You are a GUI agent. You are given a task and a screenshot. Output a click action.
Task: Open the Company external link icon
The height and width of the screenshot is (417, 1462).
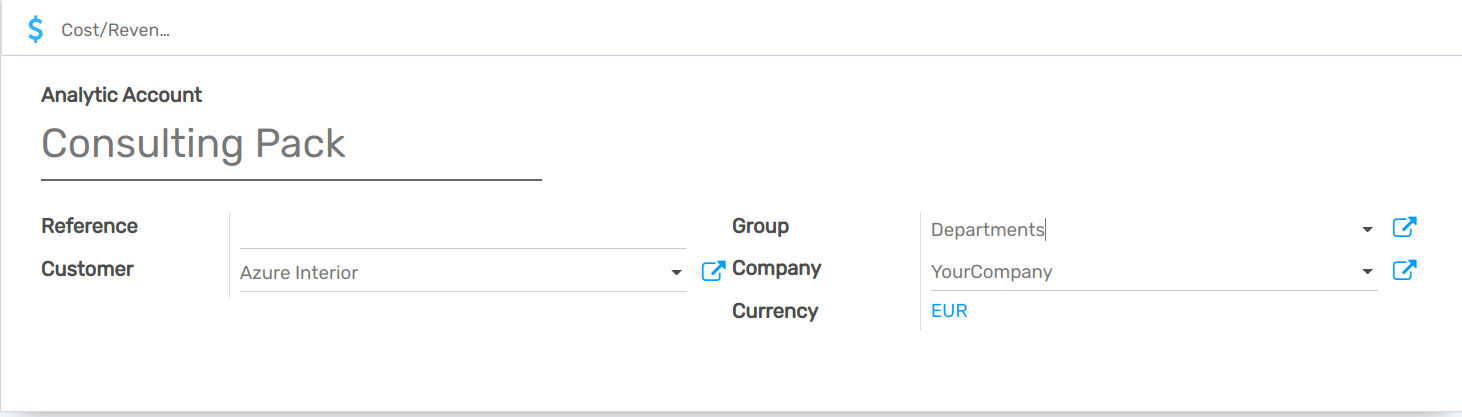pyautogui.click(x=1404, y=270)
